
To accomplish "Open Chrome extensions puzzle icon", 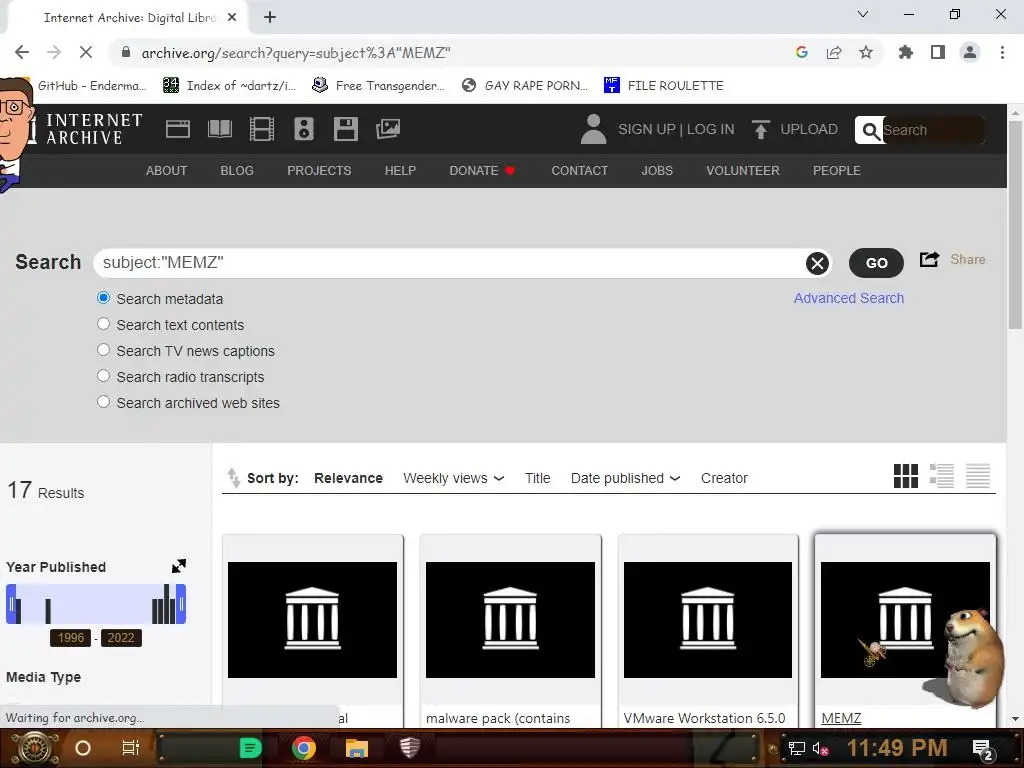I will pyautogui.click(x=906, y=52).
